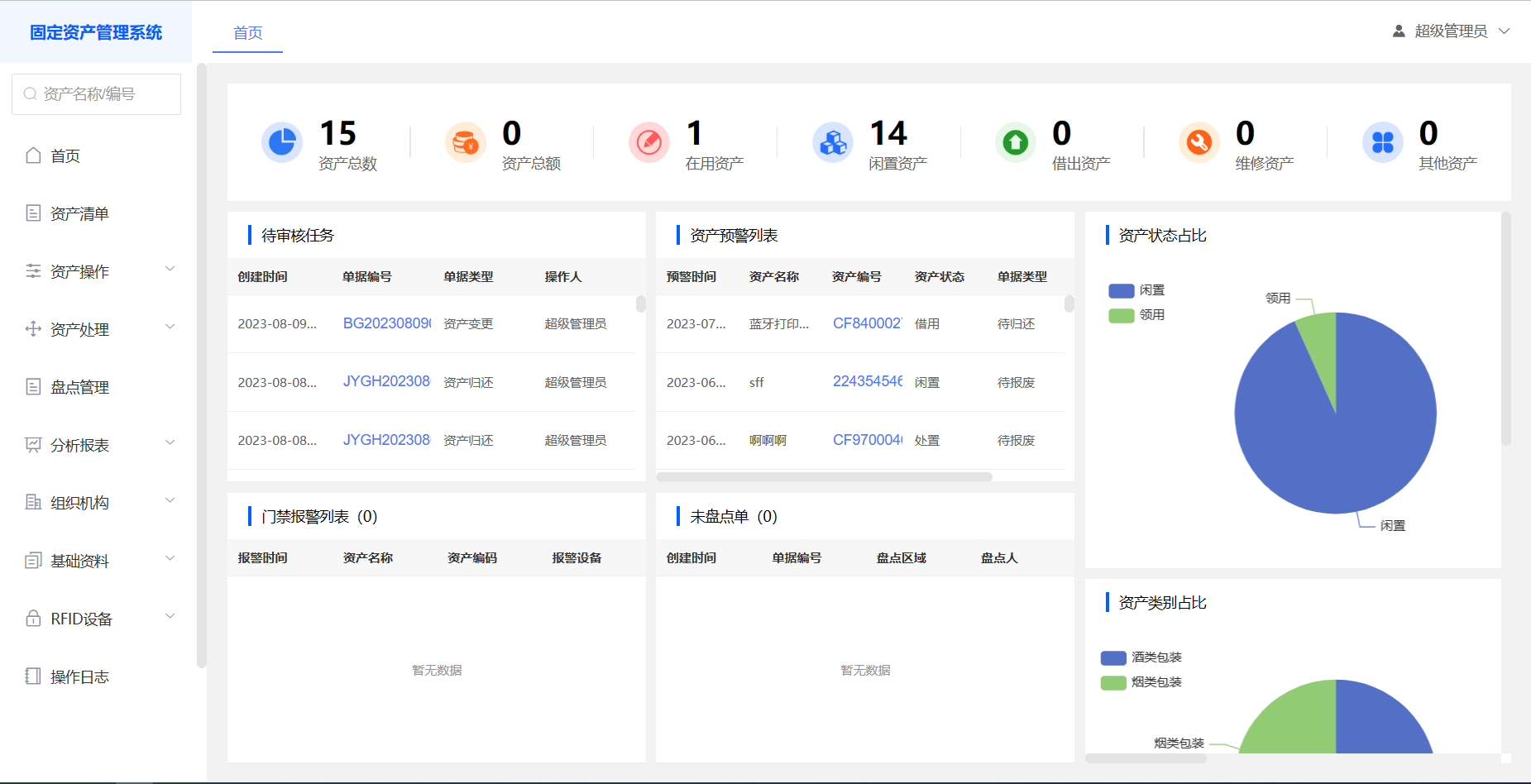Open document link BG20230809
Viewport: 1531px width, 784px height.
pyautogui.click(x=387, y=323)
